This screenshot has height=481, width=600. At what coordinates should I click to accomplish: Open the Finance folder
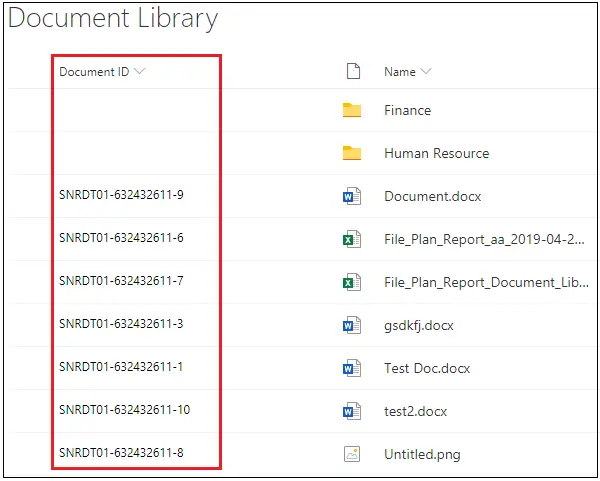[x=407, y=110]
